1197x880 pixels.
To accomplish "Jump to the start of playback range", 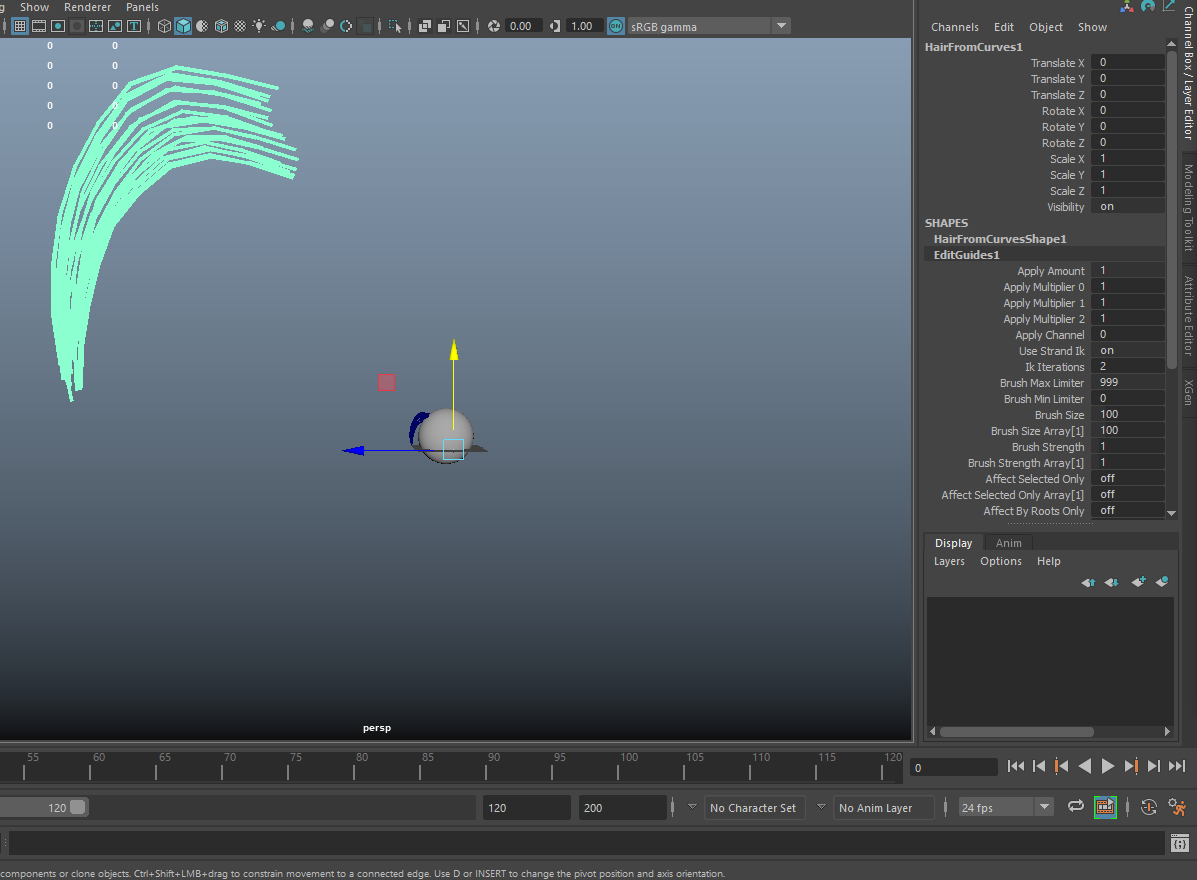I will (1016, 766).
